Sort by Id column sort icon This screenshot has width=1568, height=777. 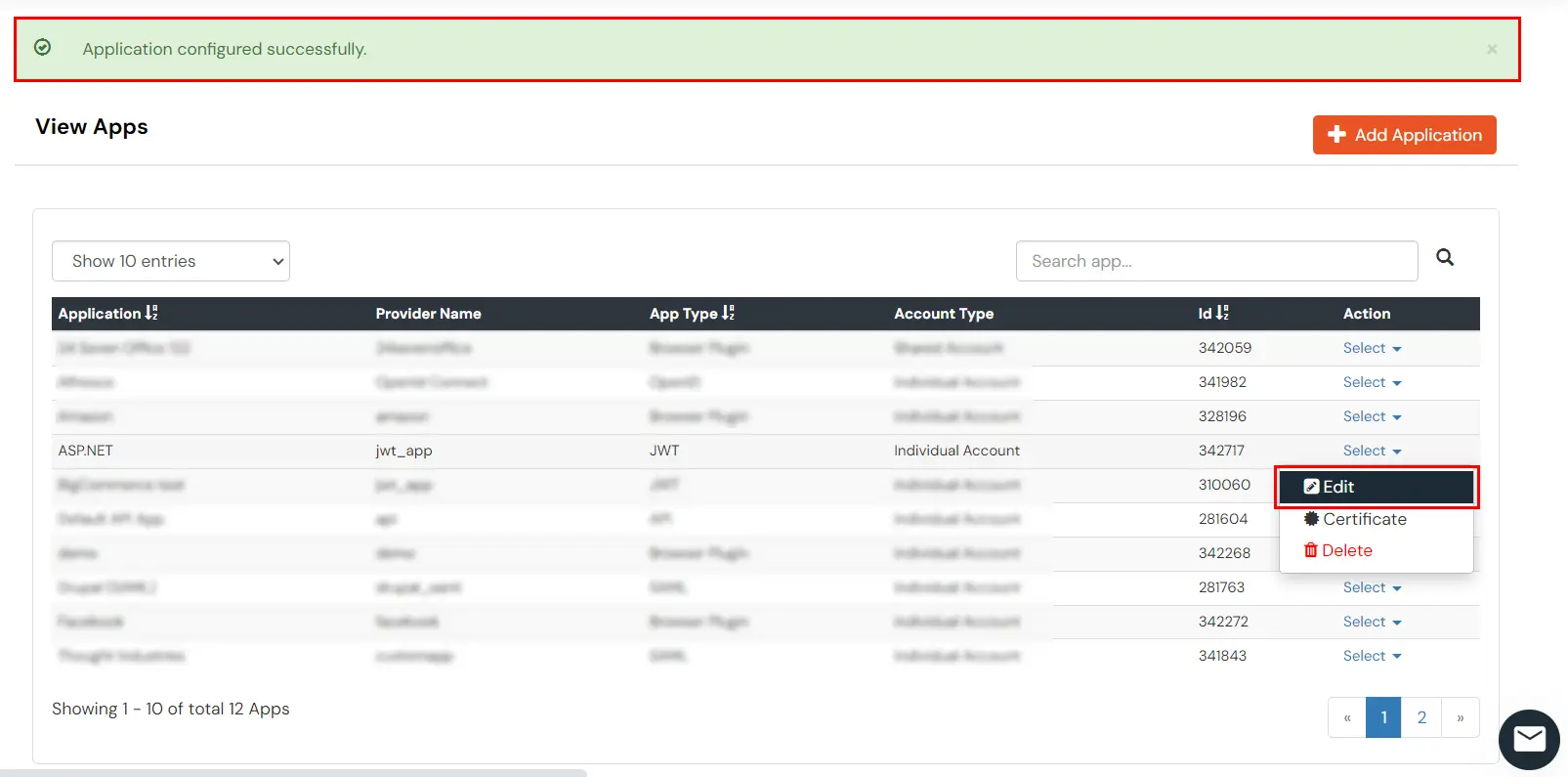[x=1222, y=313]
